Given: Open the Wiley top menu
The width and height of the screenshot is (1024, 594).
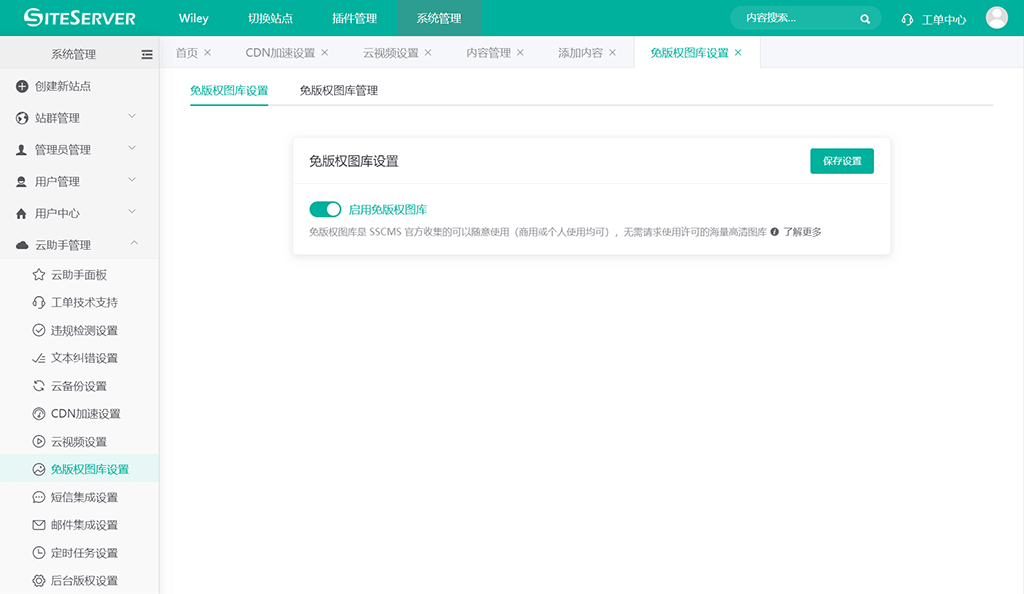Looking at the screenshot, I should click(x=193, y=18).
